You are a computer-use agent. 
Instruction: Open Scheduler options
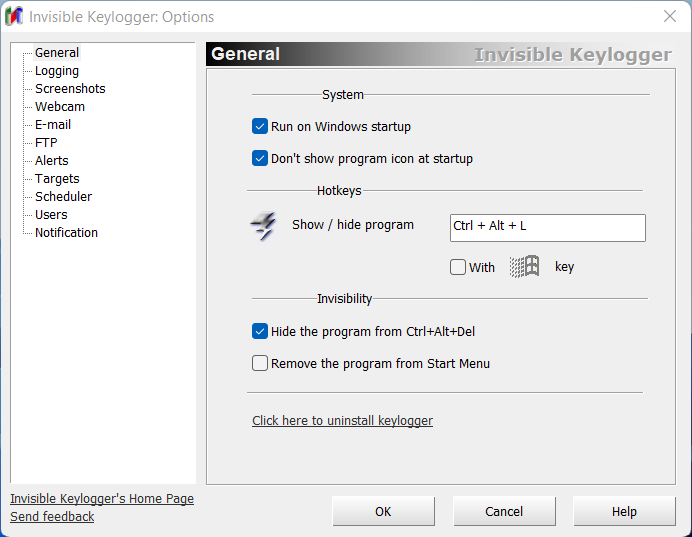(x=64, y=197)
